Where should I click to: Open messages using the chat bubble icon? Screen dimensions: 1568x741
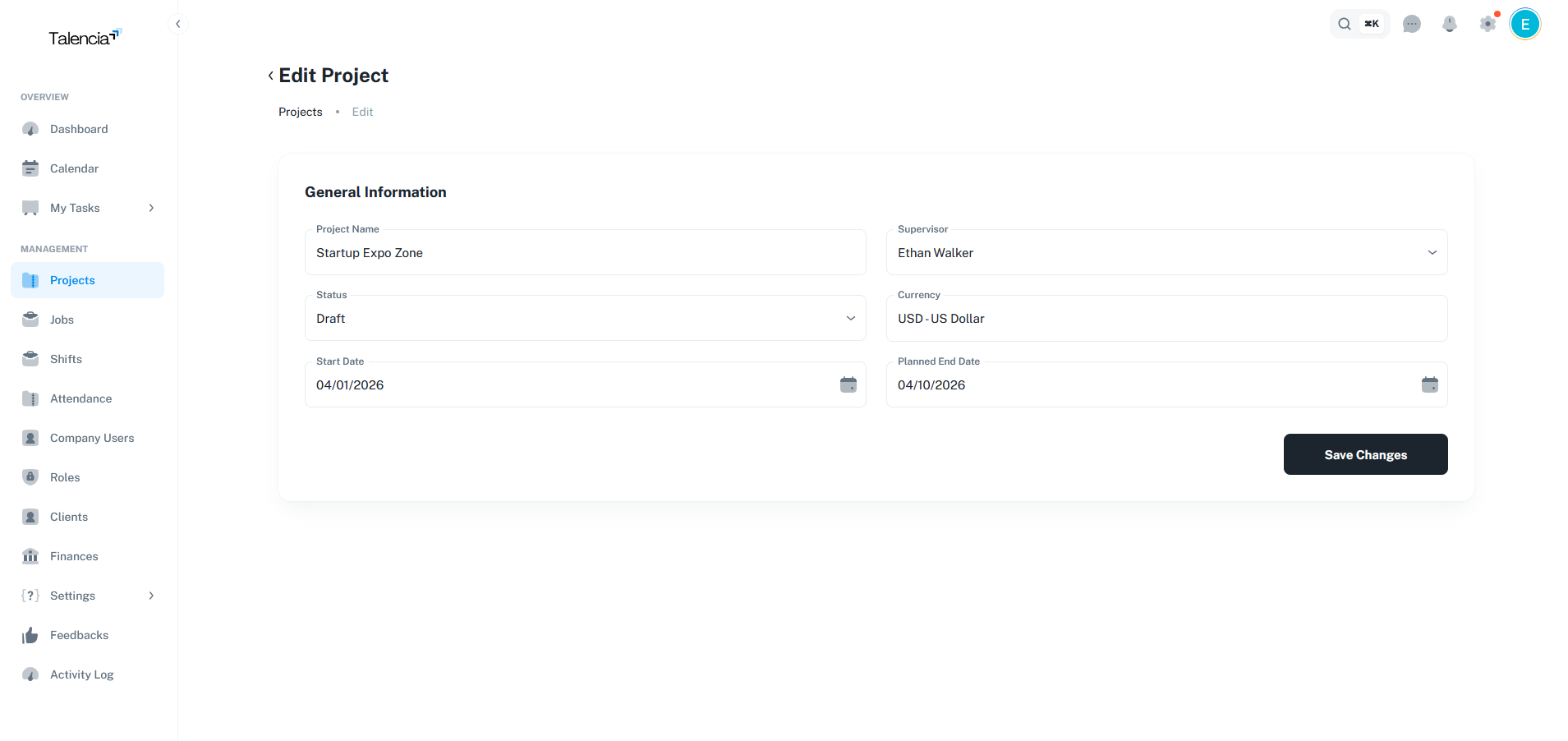1412,24
